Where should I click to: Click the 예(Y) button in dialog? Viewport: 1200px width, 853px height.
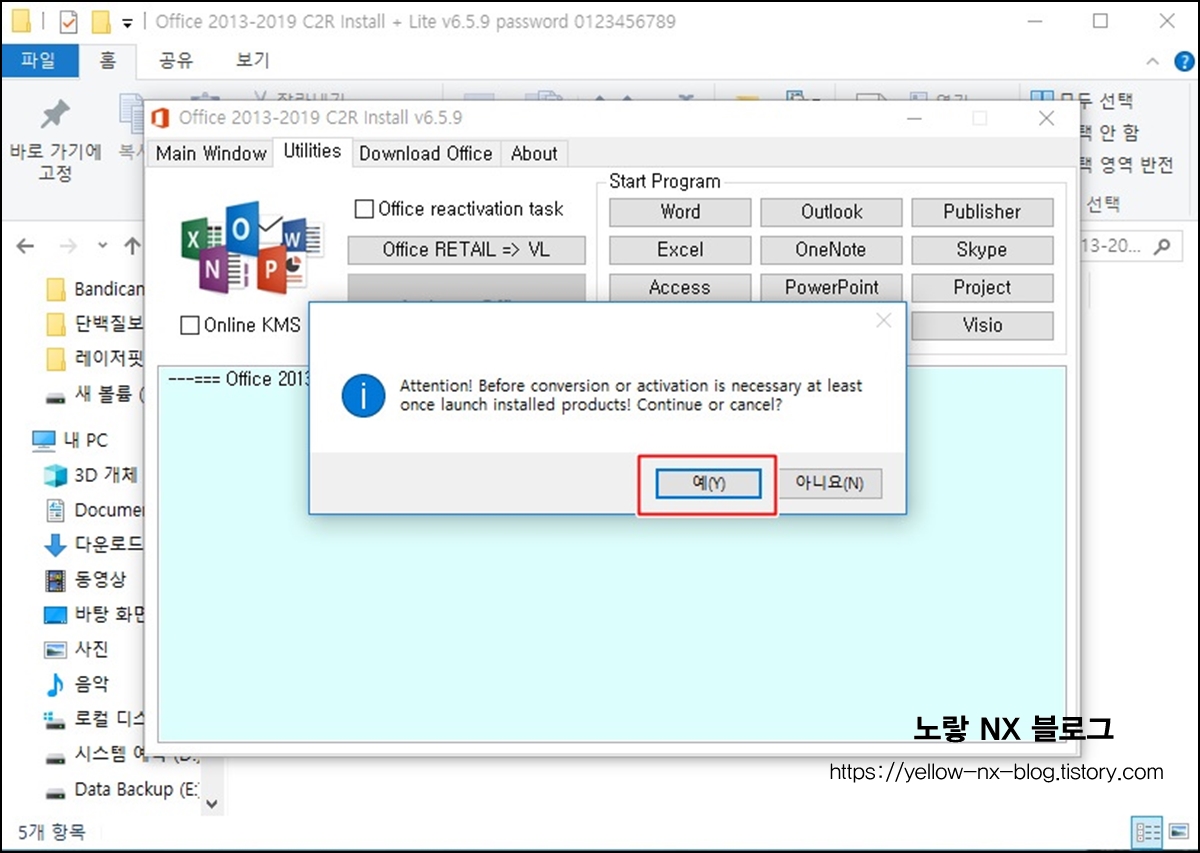pos(708,484)
